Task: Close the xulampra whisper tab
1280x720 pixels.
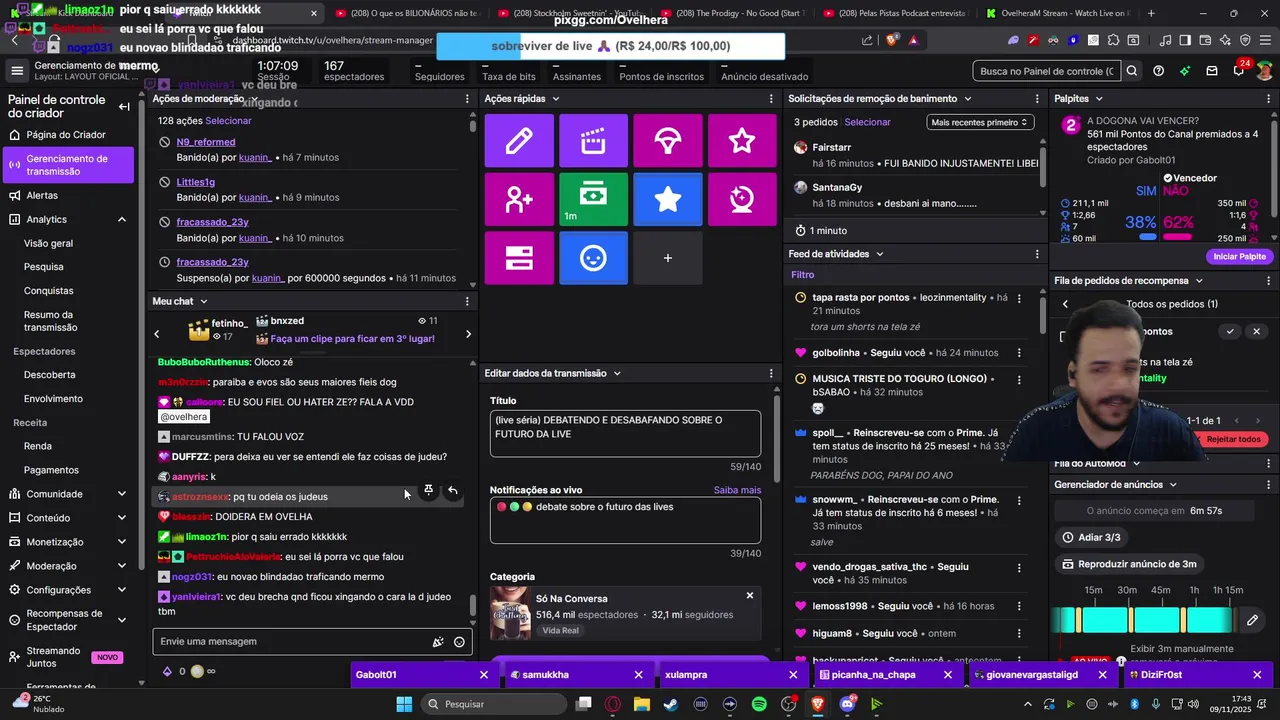Action: point(793,675)
